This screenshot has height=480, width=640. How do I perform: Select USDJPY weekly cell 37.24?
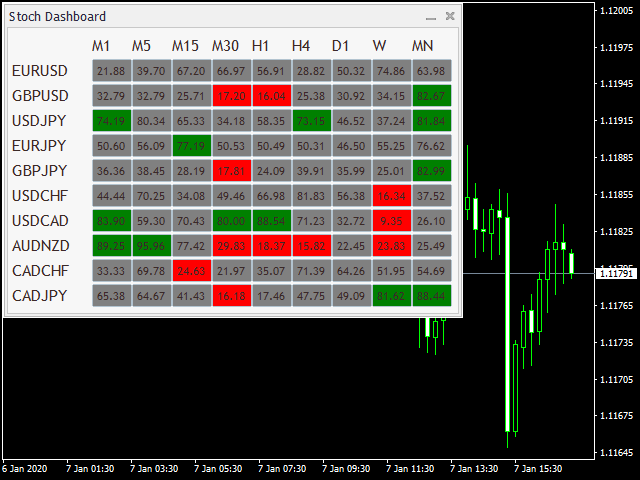click(391, 121)
